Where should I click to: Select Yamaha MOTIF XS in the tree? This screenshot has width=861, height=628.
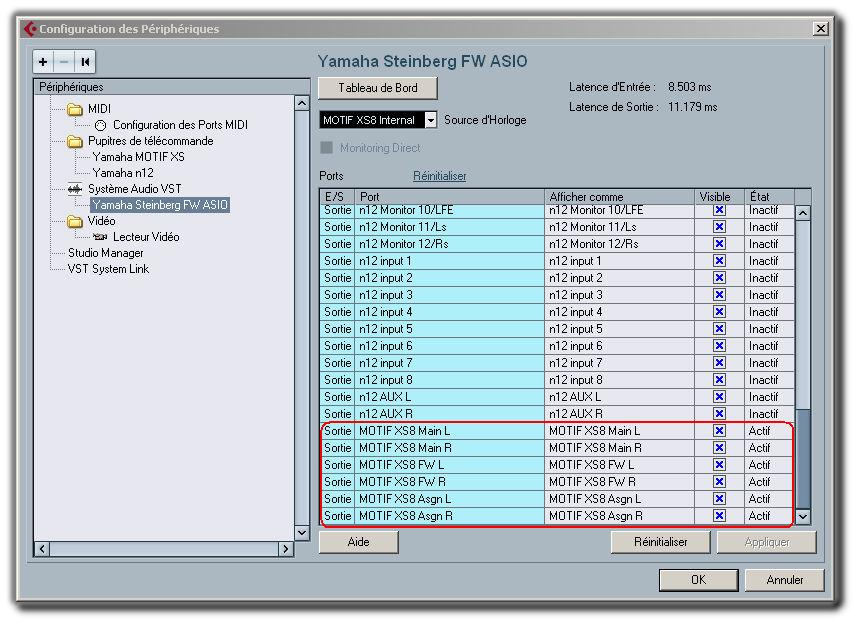click(x=138, y=157)
